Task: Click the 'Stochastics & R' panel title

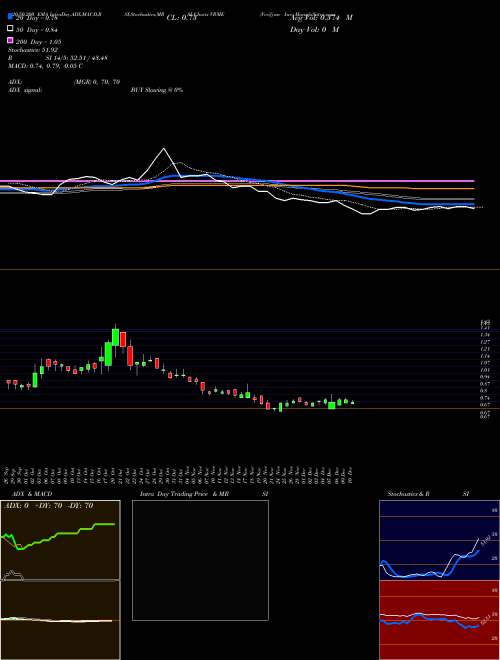Action: coord(408,494)
